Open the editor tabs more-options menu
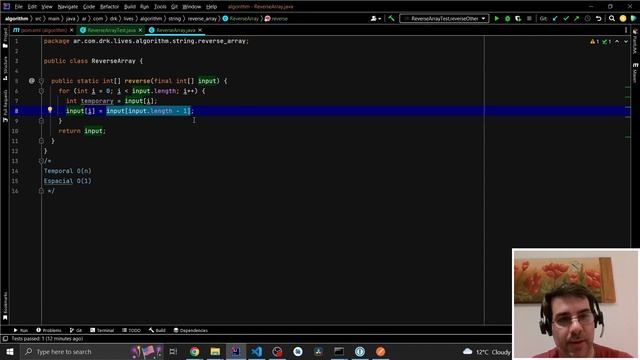640x360 pixels. tap(626, 30)
